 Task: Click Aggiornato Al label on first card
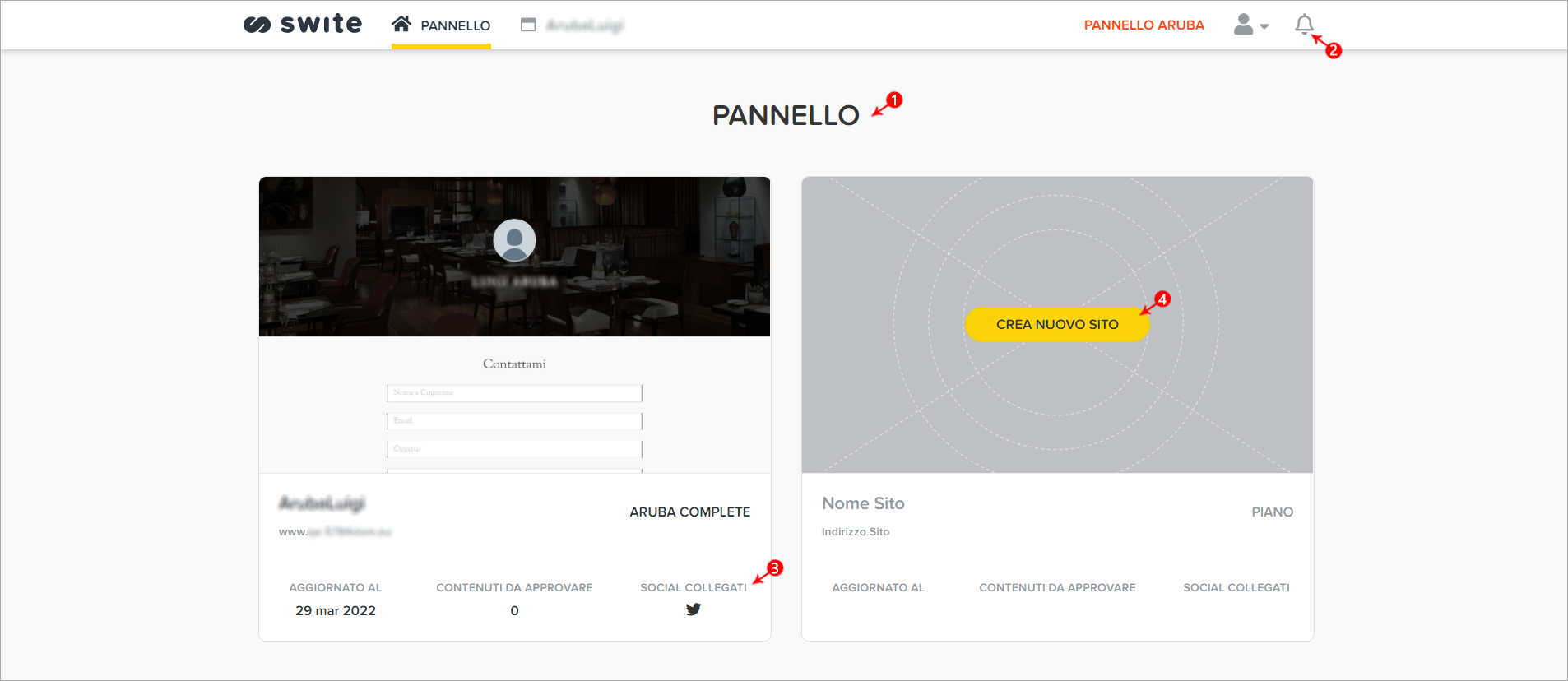tap(336, 587)
